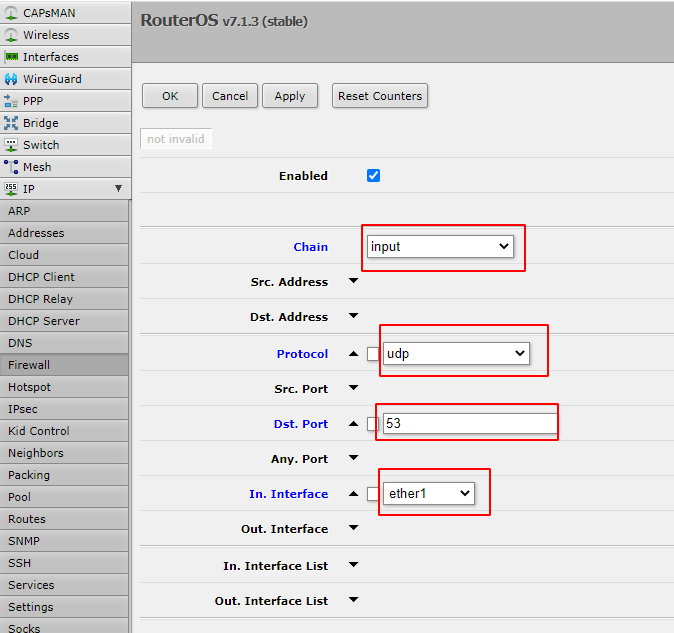Image resolution: width=674 pixels, height=633 pixels.
Task: Click the Apply button
Action: click(290, 96)
